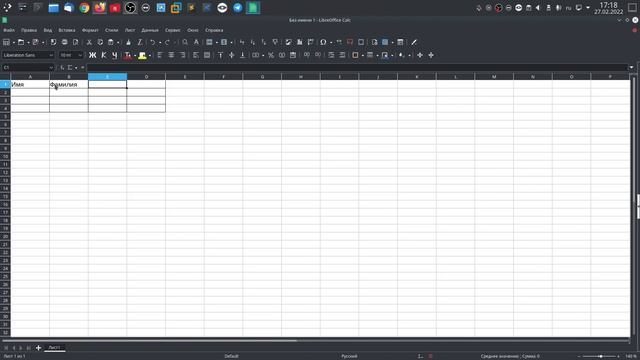Open Telegram from the taskbar
The height and width of the screenshot is (360, 640).
[238, 8]
